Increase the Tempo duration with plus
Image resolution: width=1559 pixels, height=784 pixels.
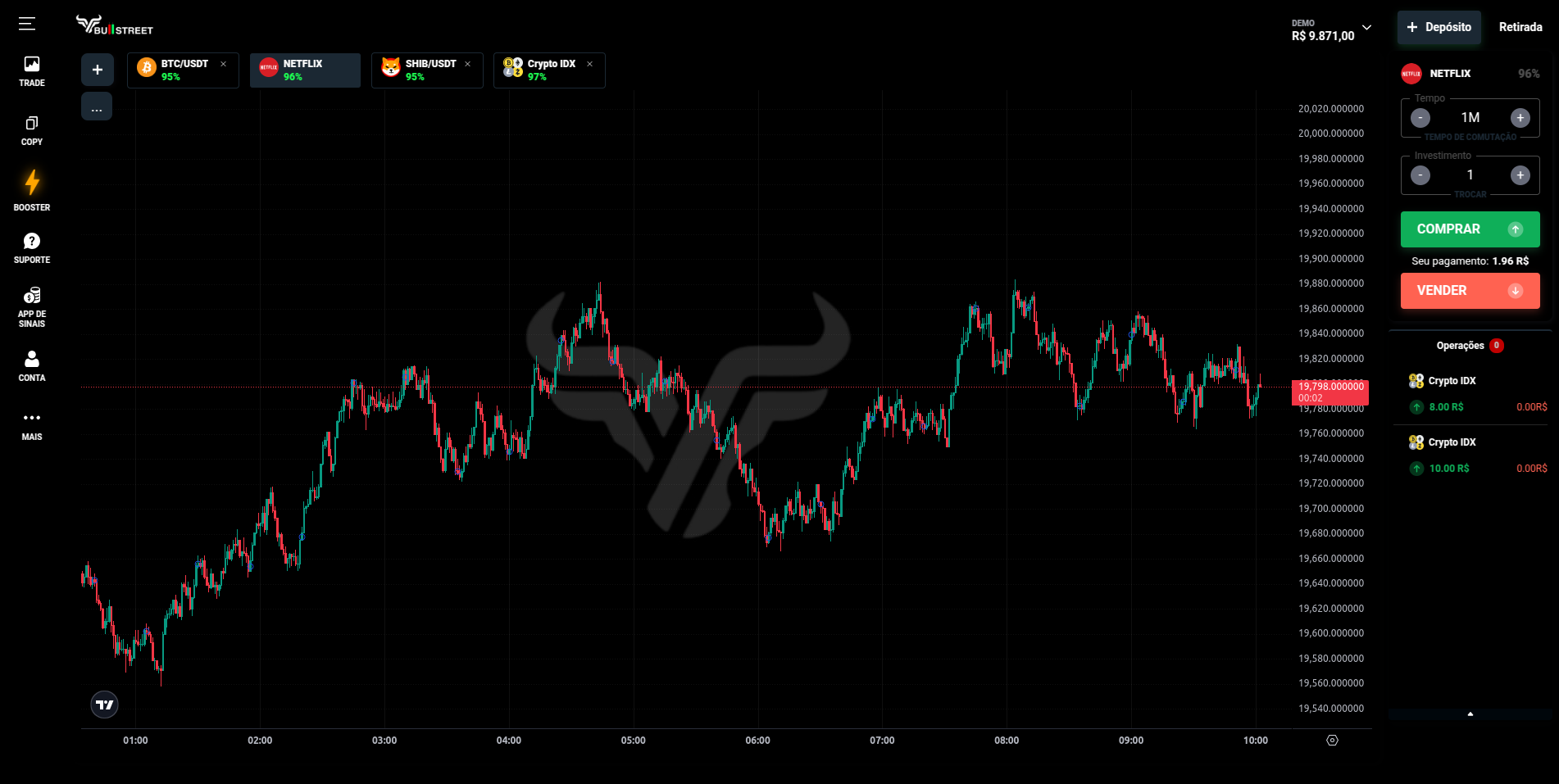pyautogui.click(x=1520, y=118)
